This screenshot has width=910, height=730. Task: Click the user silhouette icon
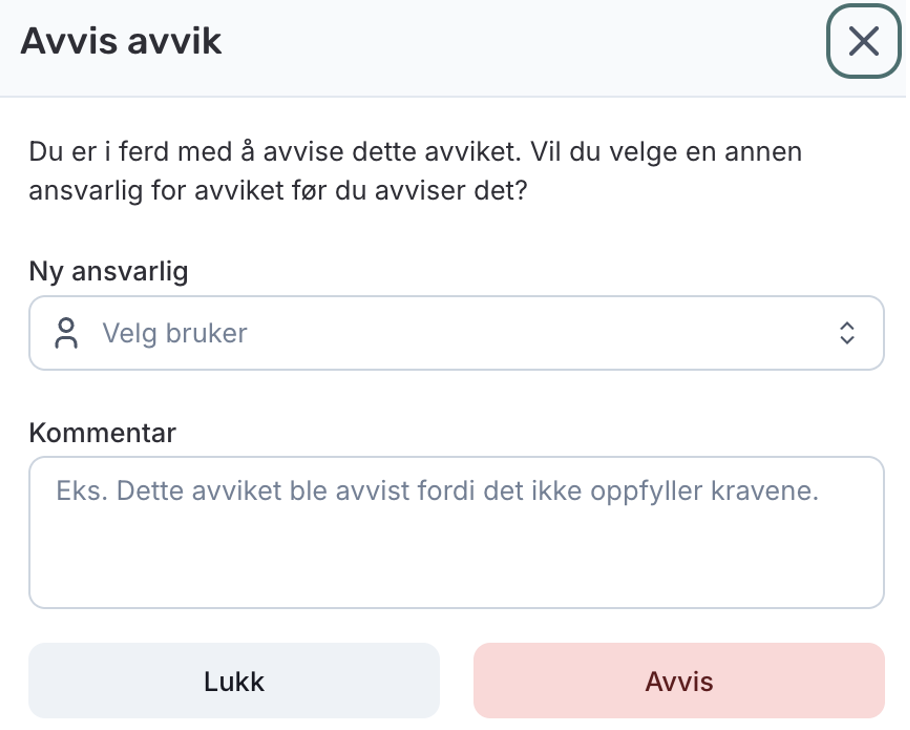[x=67, y=333]
